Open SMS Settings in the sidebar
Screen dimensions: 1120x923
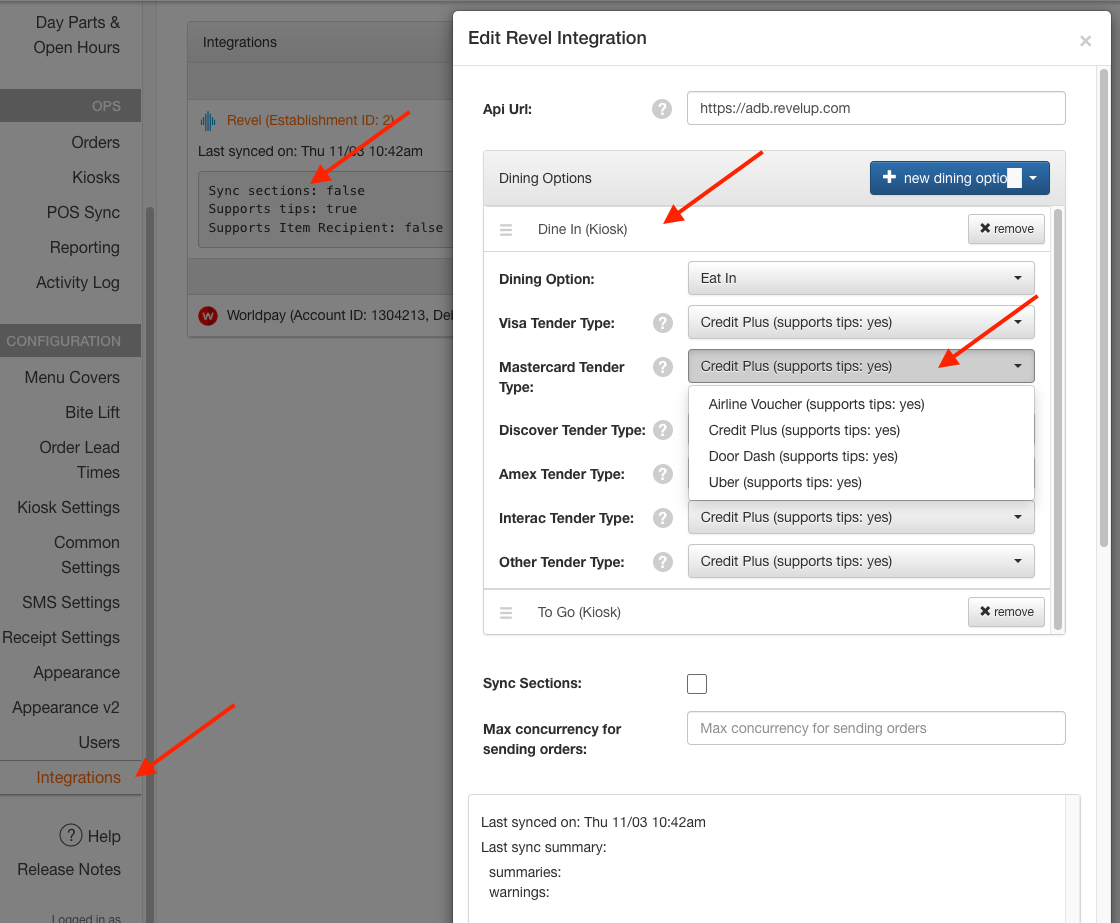[x=71, y=602]
